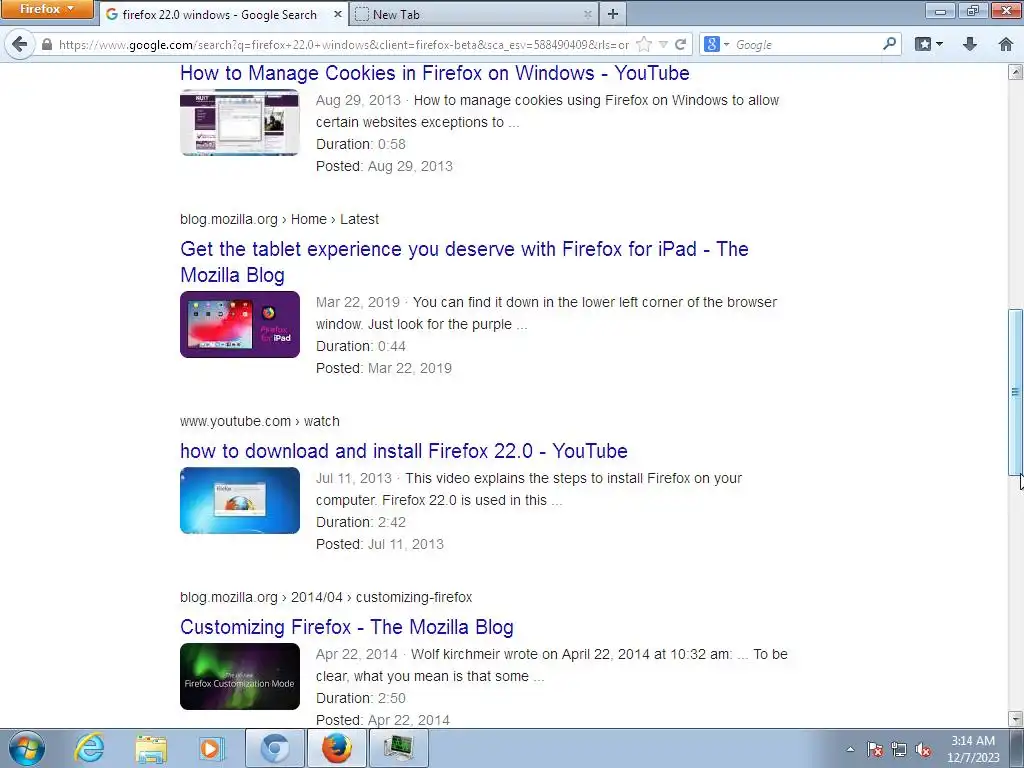Viewport: 1024px width, 768px height.
Task: Open Customizing Firefox - The Mozilla Blog link
Action: click(x=347, y=627)
